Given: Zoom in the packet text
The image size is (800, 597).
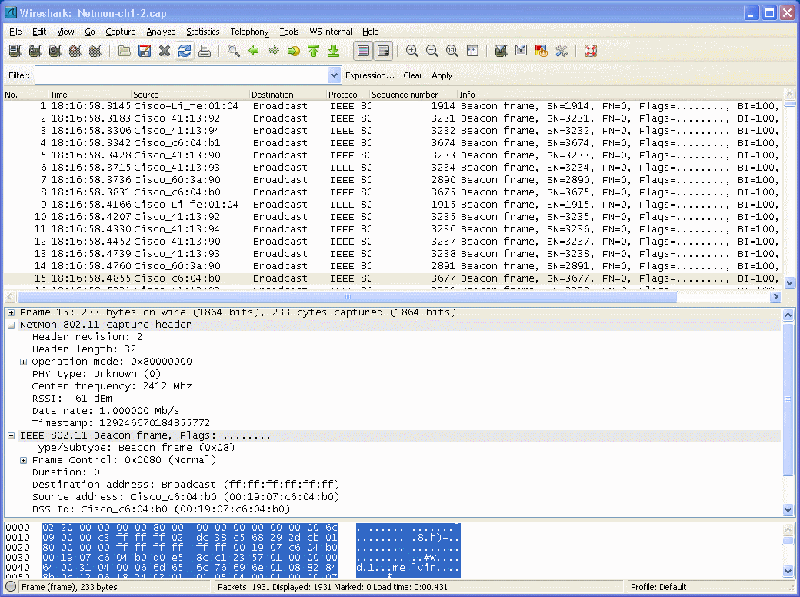Looking at the screenshot, I should point(412,51).
